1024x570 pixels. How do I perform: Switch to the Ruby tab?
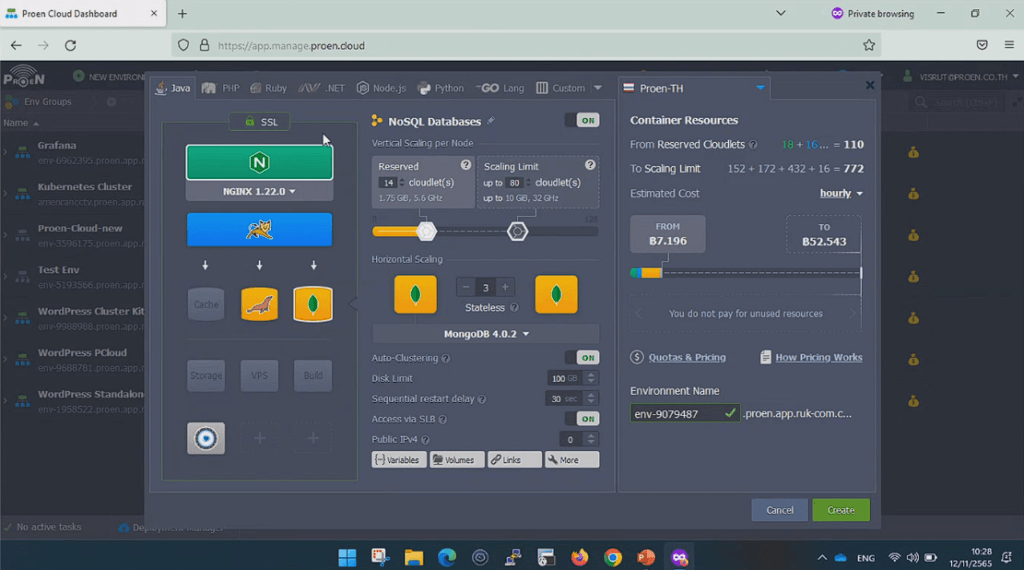click(x=268, y=88)
